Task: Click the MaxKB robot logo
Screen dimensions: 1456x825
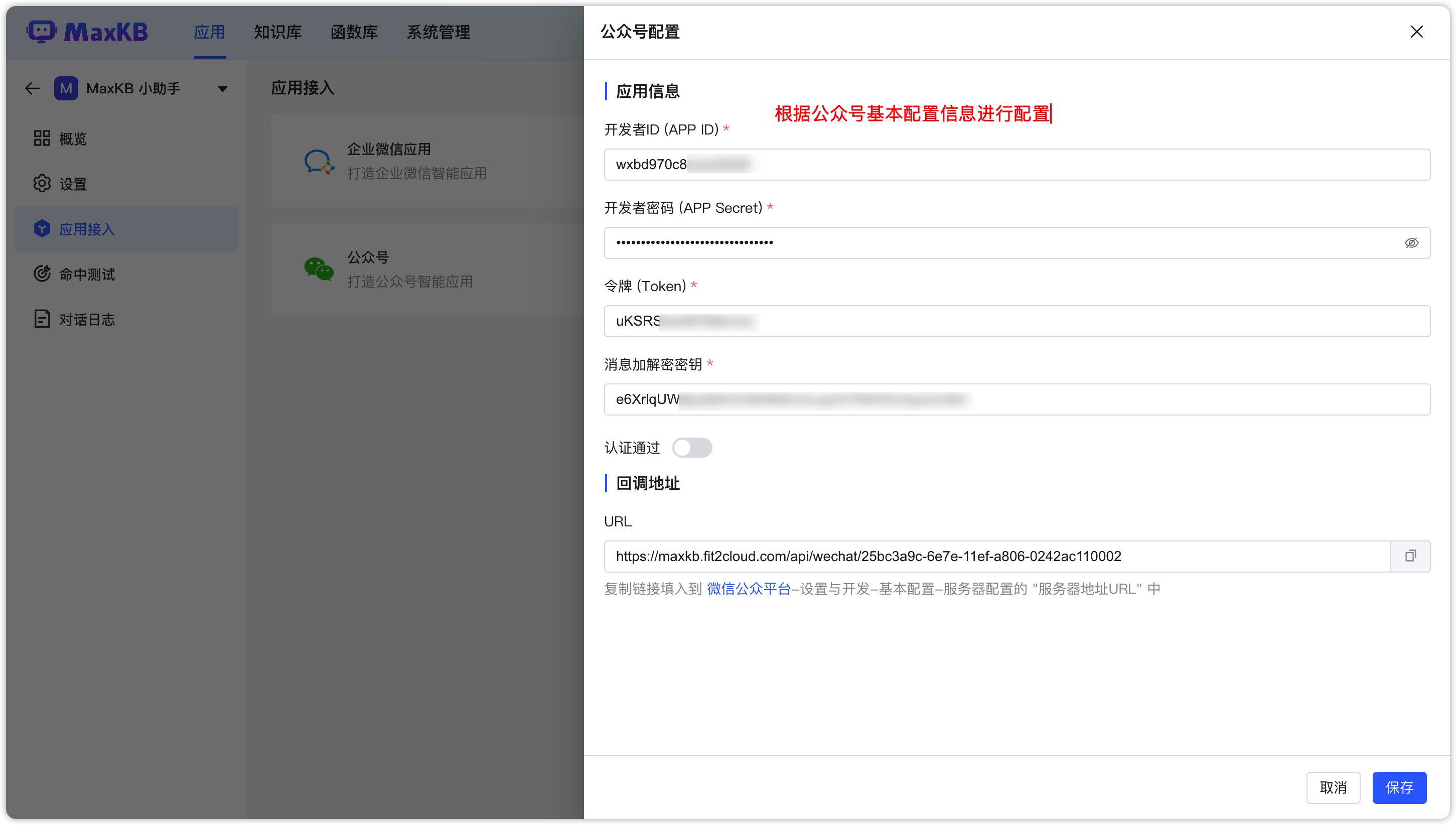Action: pyautogui.click(x=42, y=32)
